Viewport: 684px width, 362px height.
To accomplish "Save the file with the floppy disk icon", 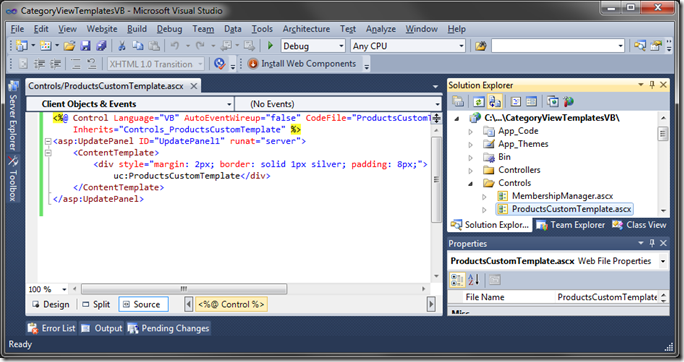I will point(86,46).
